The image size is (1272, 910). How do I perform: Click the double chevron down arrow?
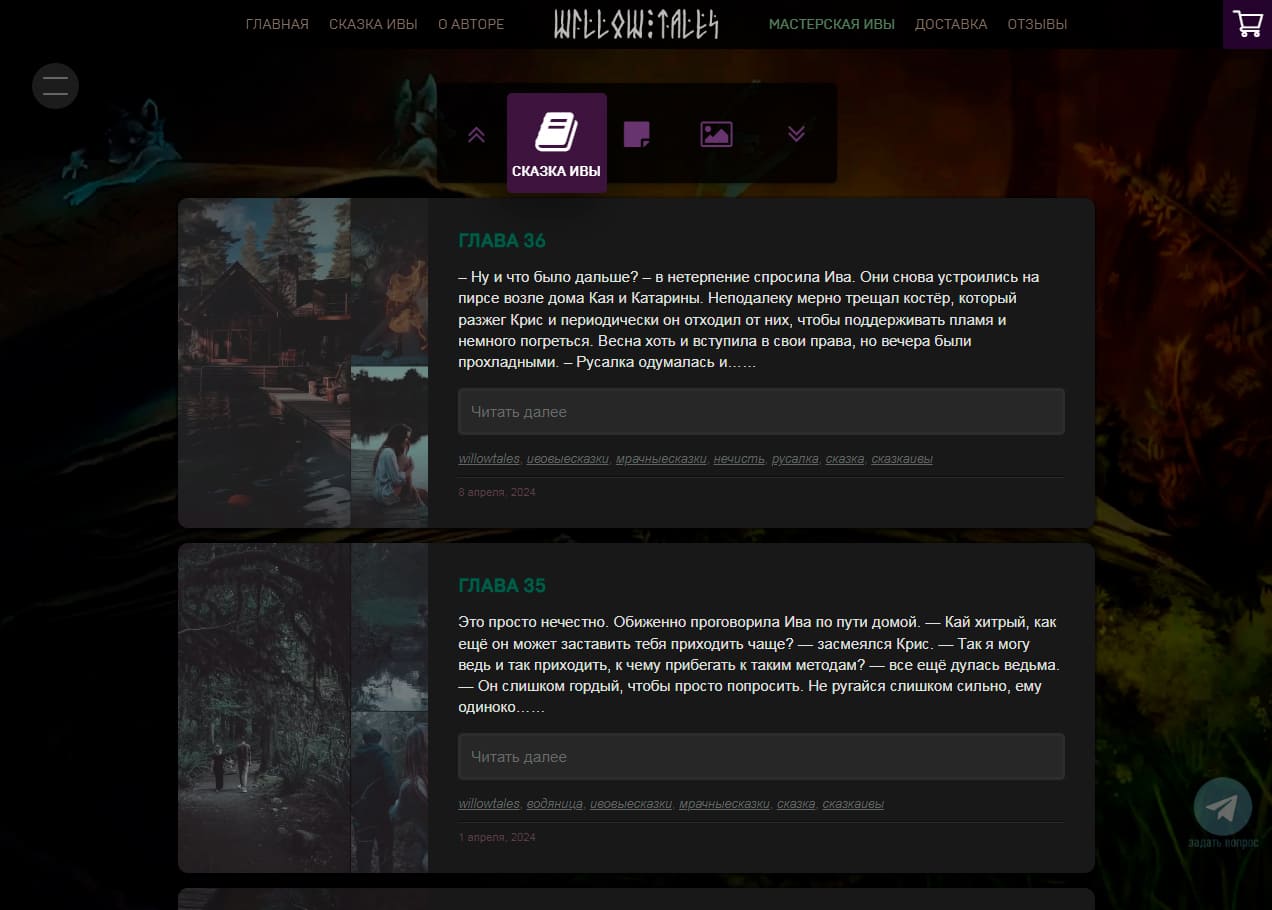click(796, 134)
